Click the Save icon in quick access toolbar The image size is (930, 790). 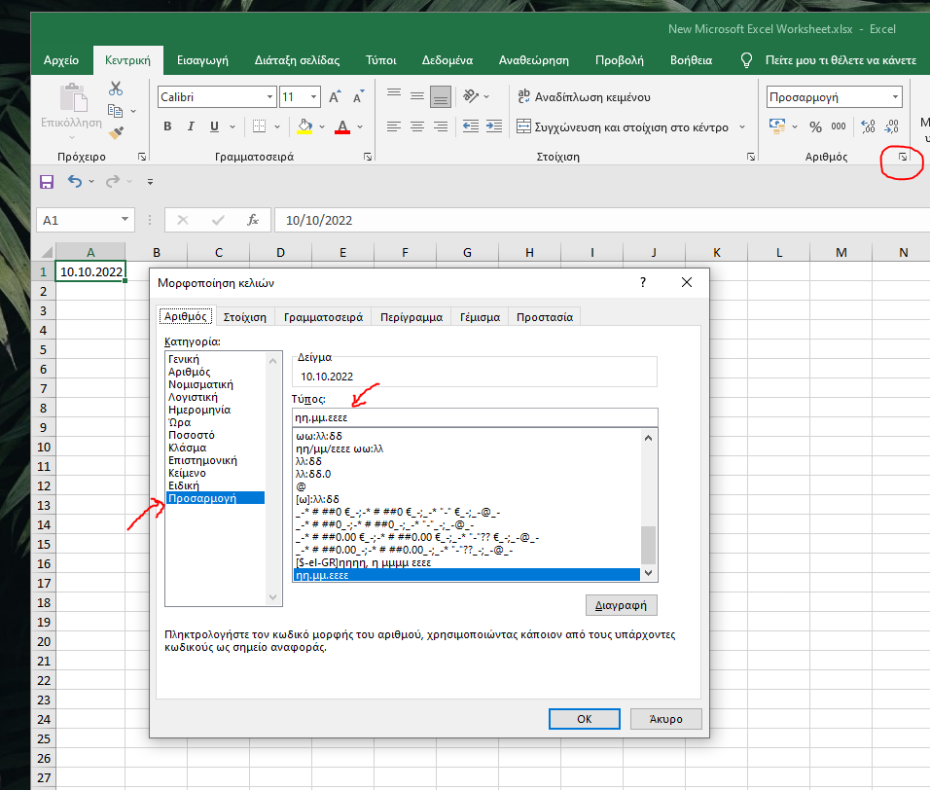tap(46, 181)
